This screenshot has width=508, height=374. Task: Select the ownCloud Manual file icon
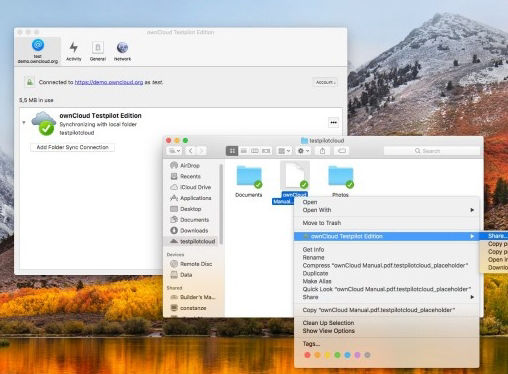[295, 175]
